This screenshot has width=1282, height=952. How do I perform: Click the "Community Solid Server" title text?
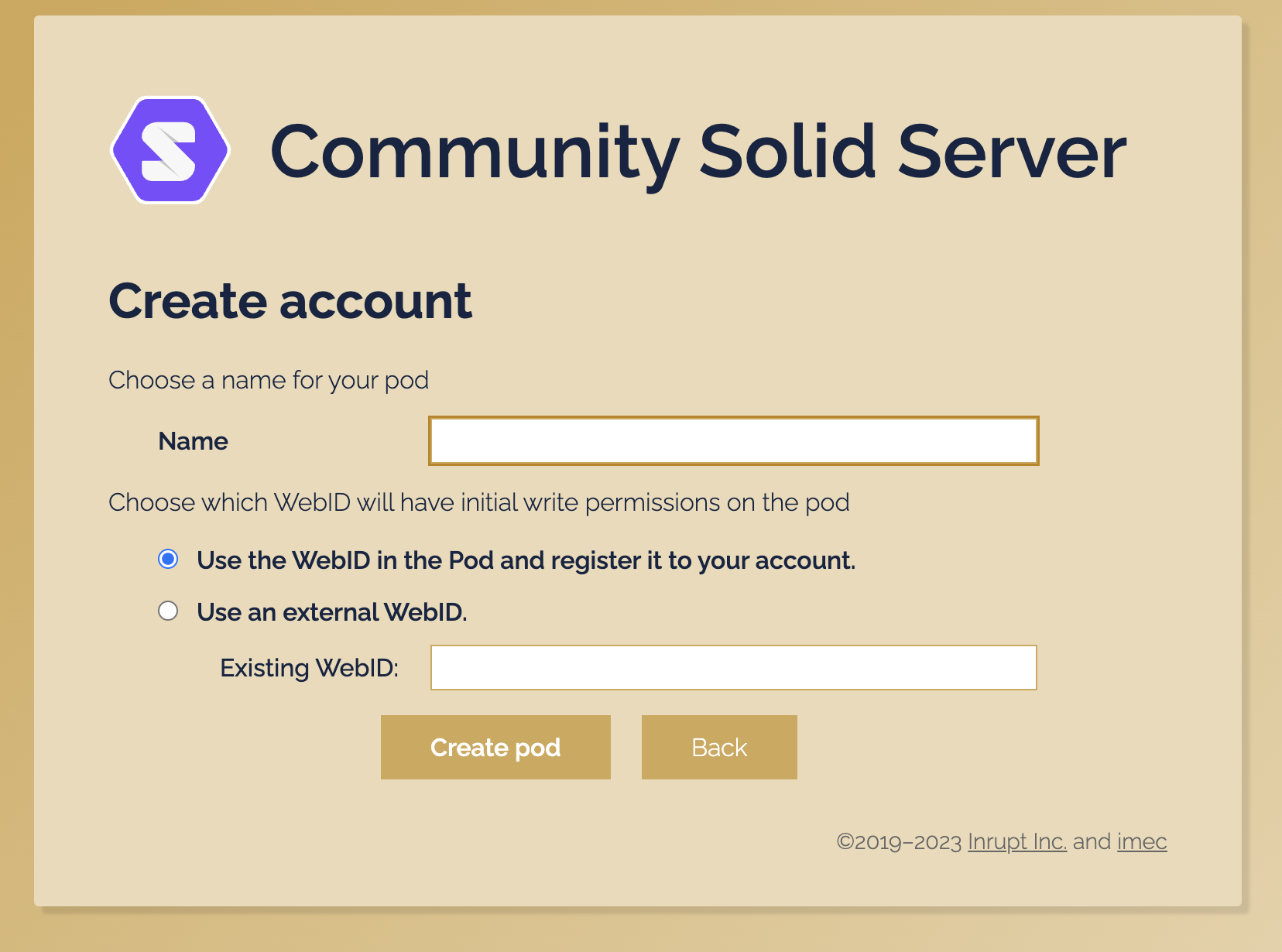click(x=698, y=152)
